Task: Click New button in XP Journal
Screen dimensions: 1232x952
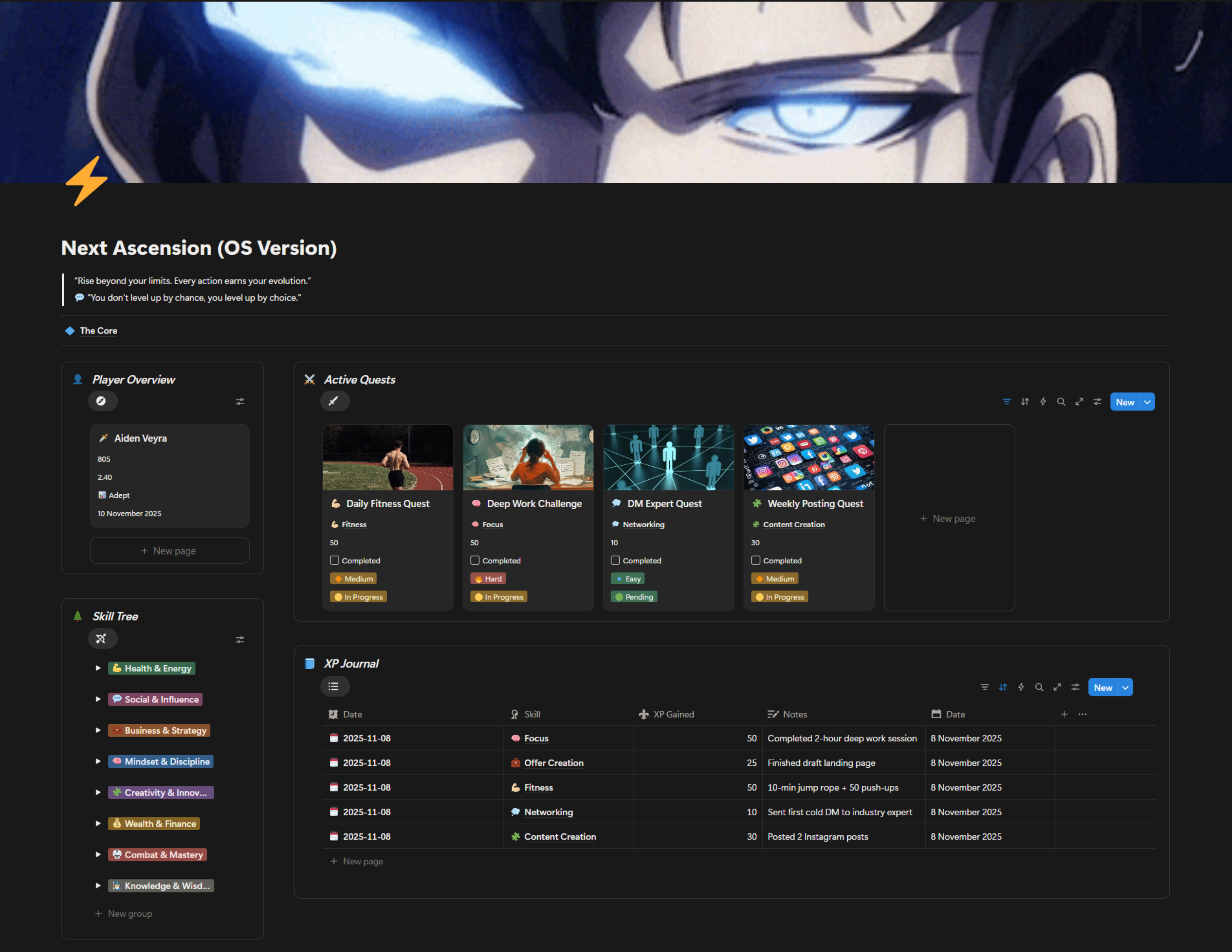Action: [x=1102, y=687]
